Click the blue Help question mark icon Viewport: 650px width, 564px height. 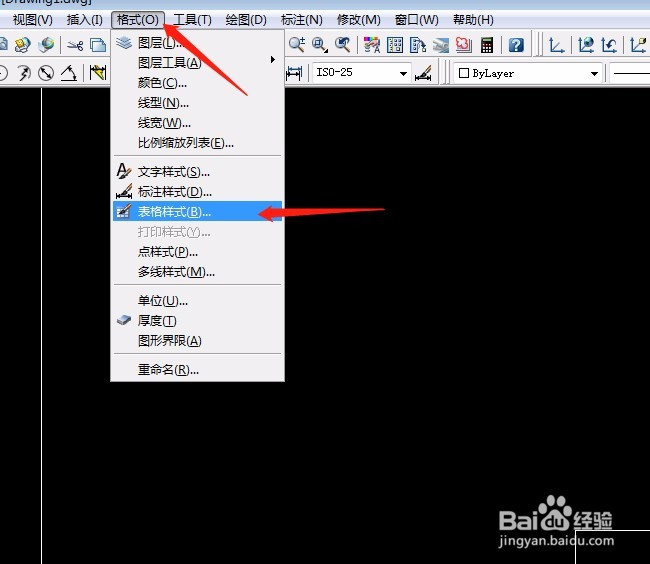[516, 45]
